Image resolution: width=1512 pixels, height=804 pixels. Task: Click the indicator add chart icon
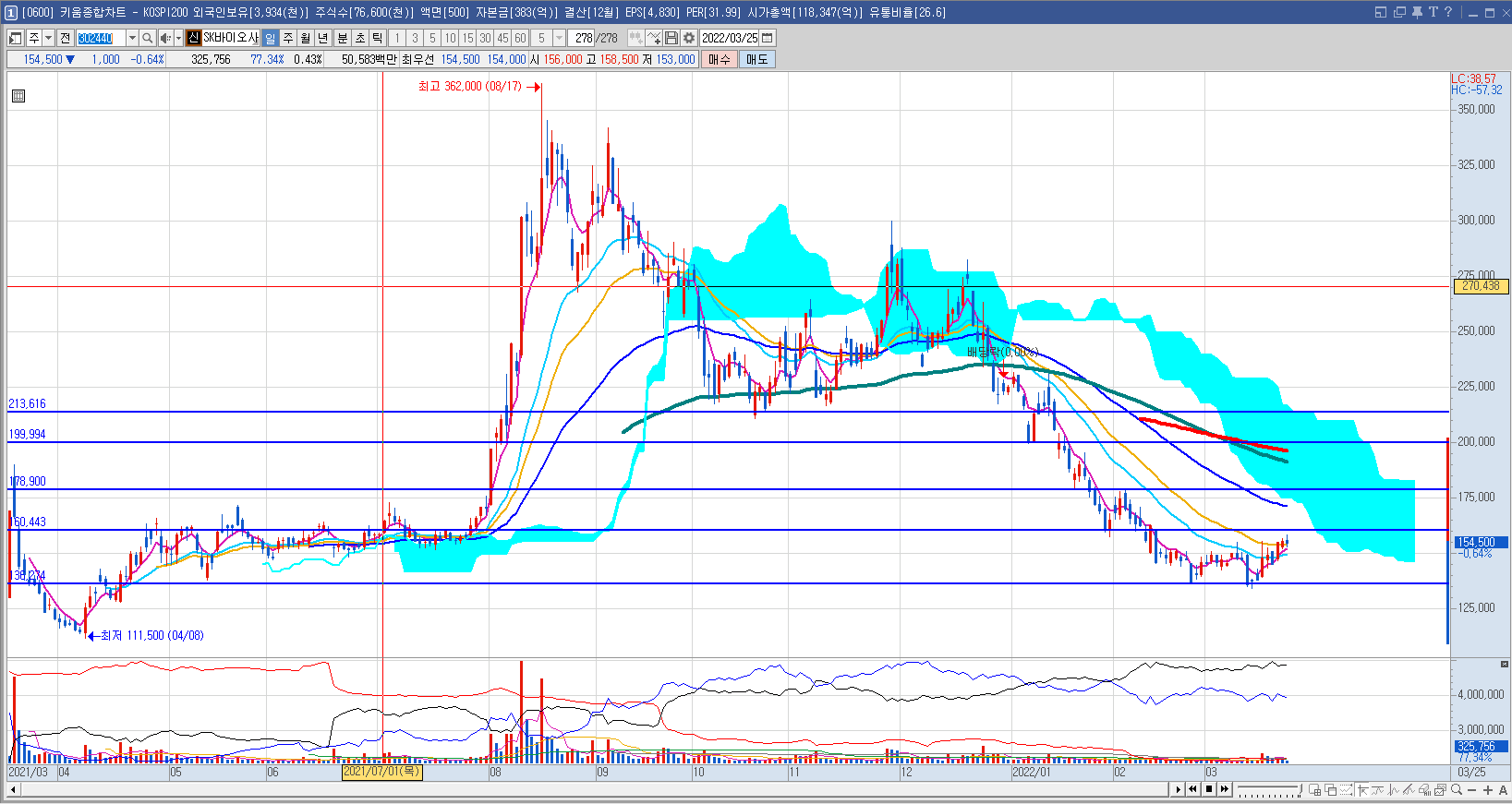pos(654,38)
